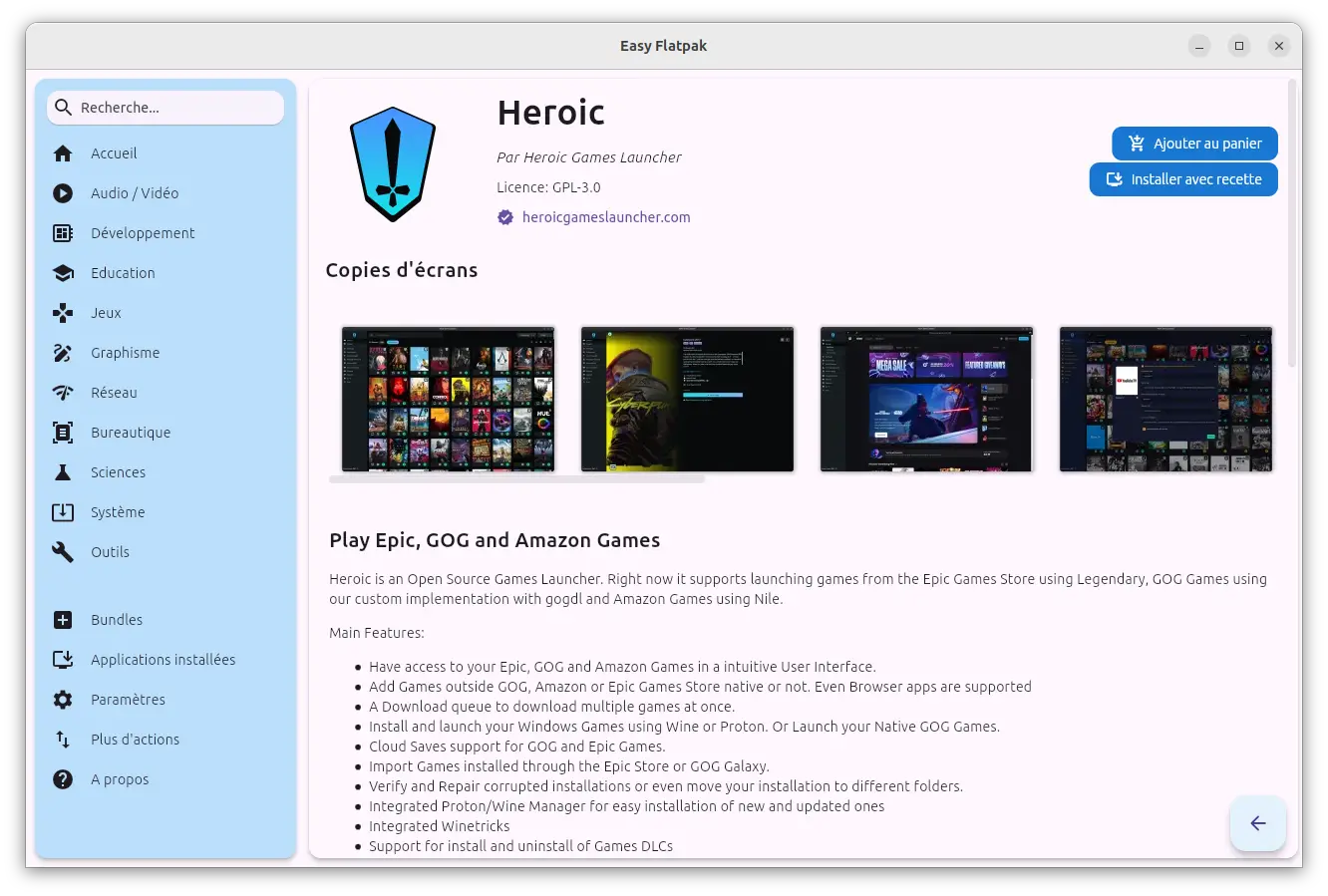This screenshot has height=896, width=1328.
Task: Click the Applications installées icon
Action: 63,660
